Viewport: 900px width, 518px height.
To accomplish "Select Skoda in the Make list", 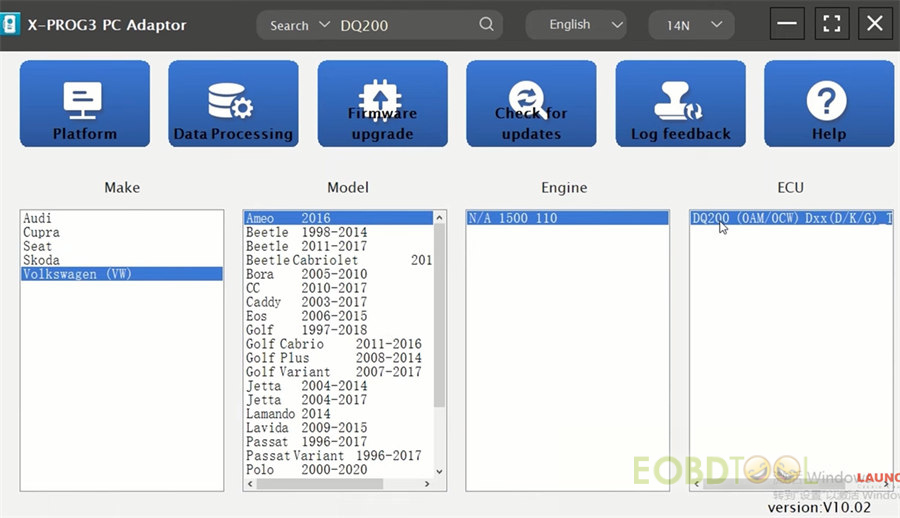I will point(122,260).
